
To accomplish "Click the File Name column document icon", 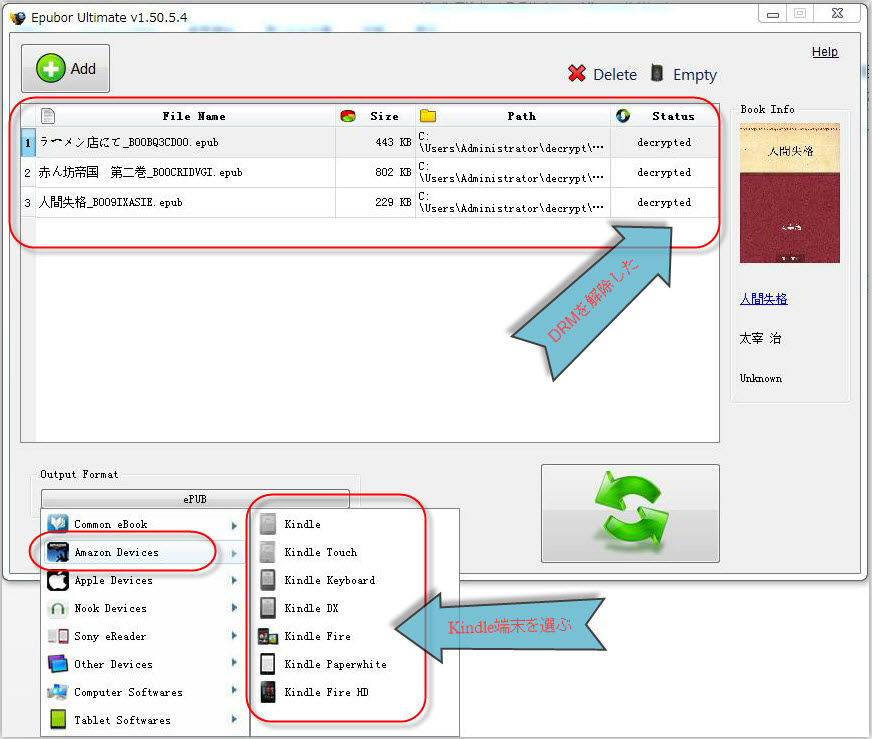I will pos(48,116).
